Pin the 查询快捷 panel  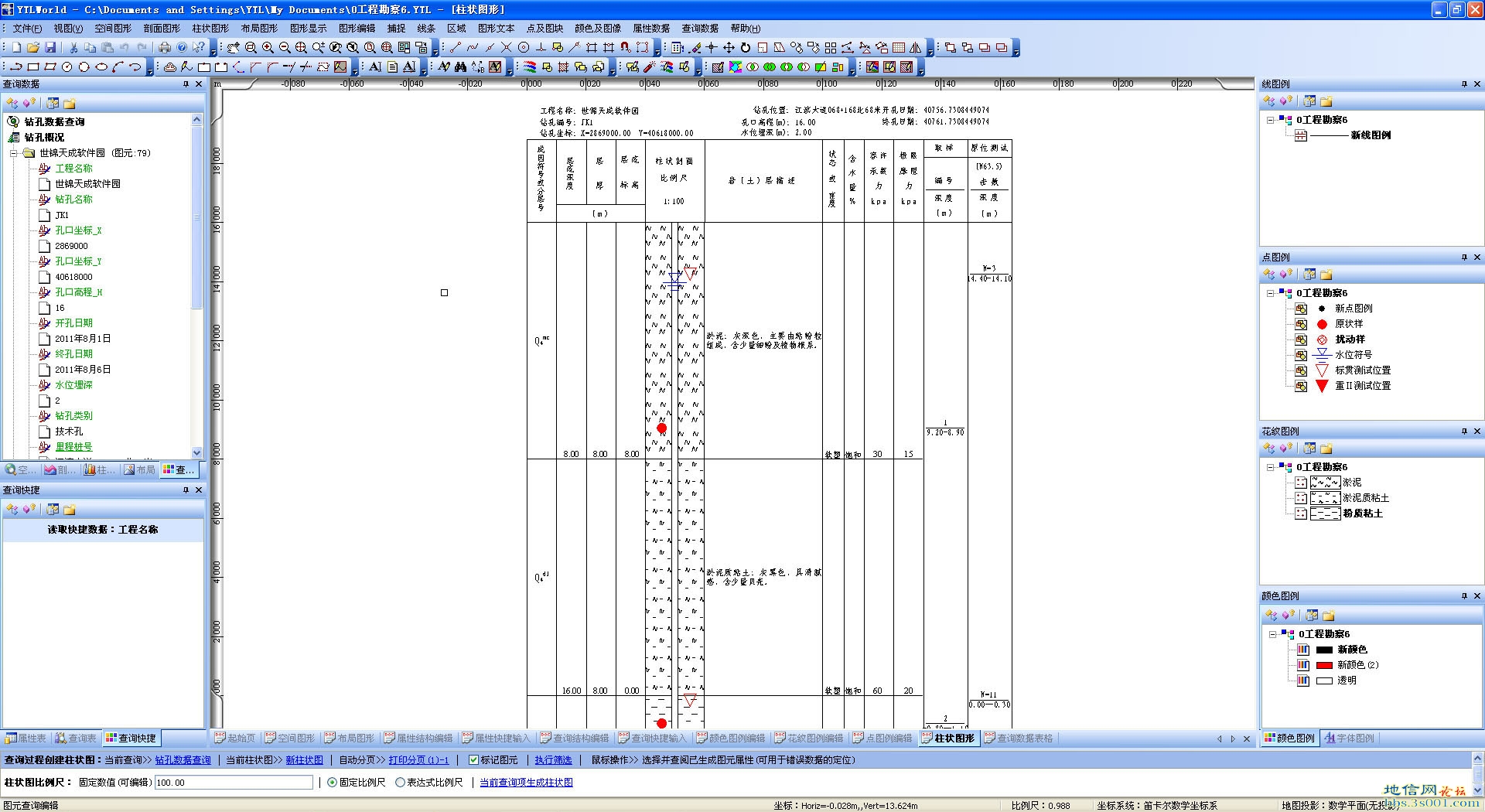186,490
